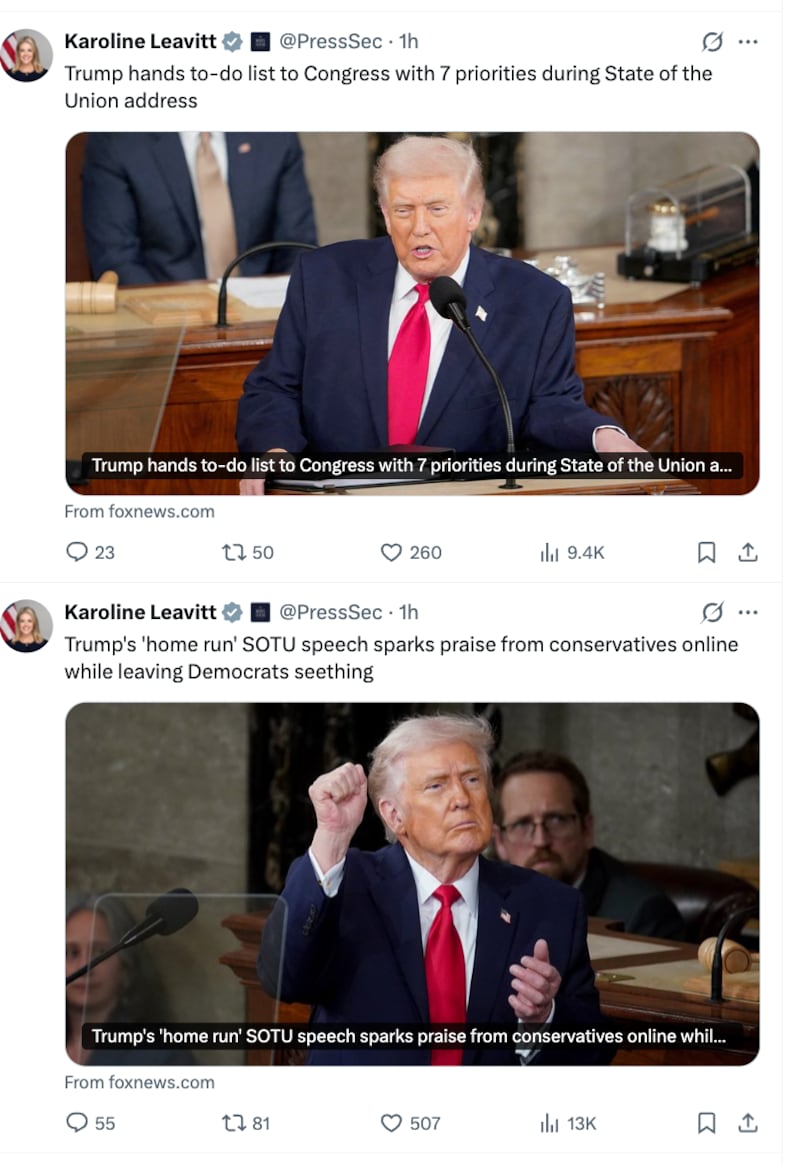Share the second tweet about conservatives praise
Viewport: 800px width, 1164px height.
[x=748, y=1122]
